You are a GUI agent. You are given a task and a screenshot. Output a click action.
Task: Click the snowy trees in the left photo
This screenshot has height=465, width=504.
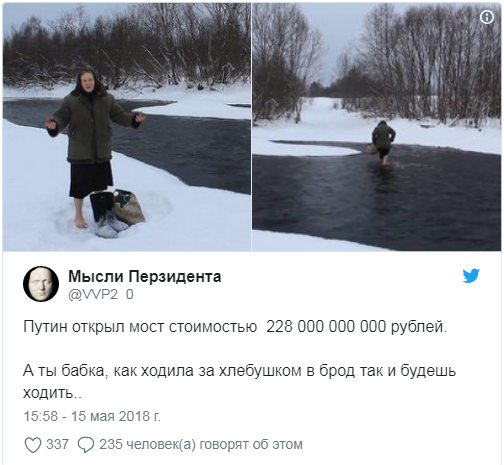pyautogui.click(x=127, y=48)
